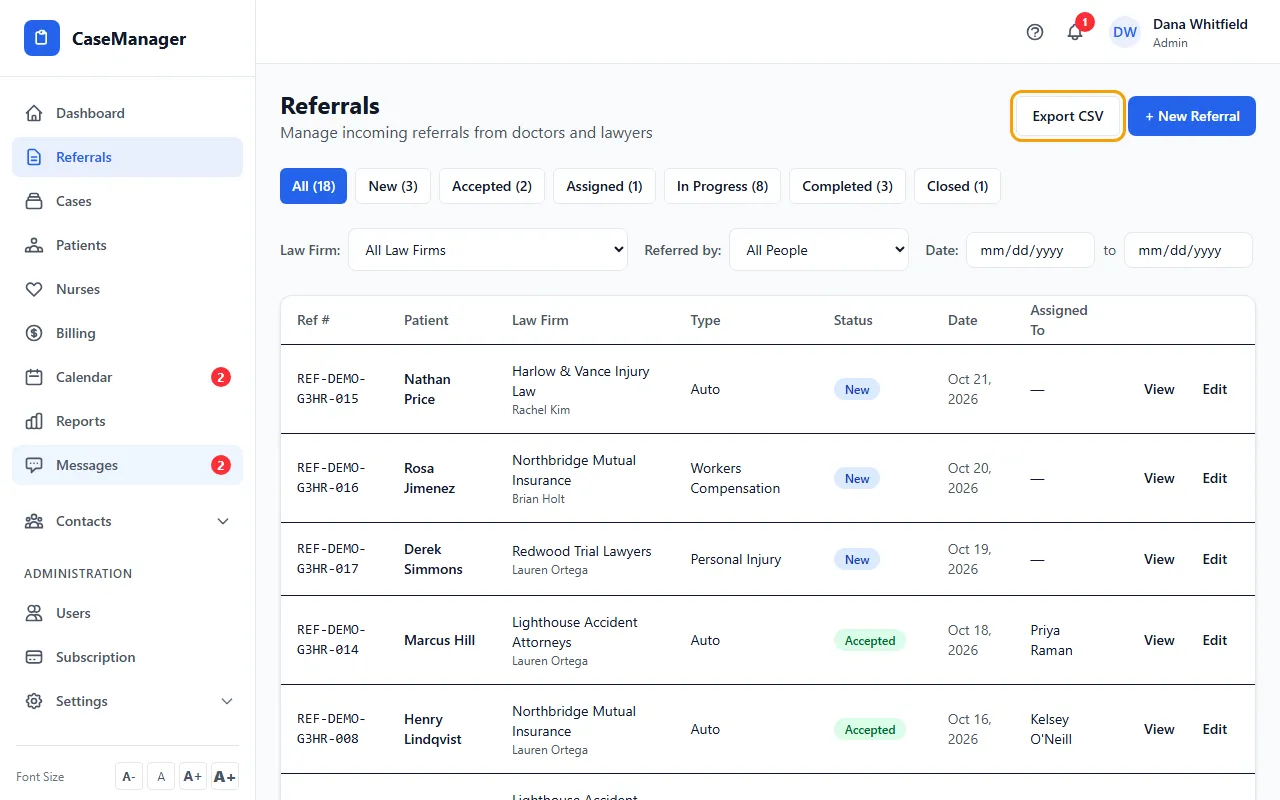This screenshot has width=1280, height=800.
Task: Open the All Law Firms dropdown
Action: click(488, 250)
